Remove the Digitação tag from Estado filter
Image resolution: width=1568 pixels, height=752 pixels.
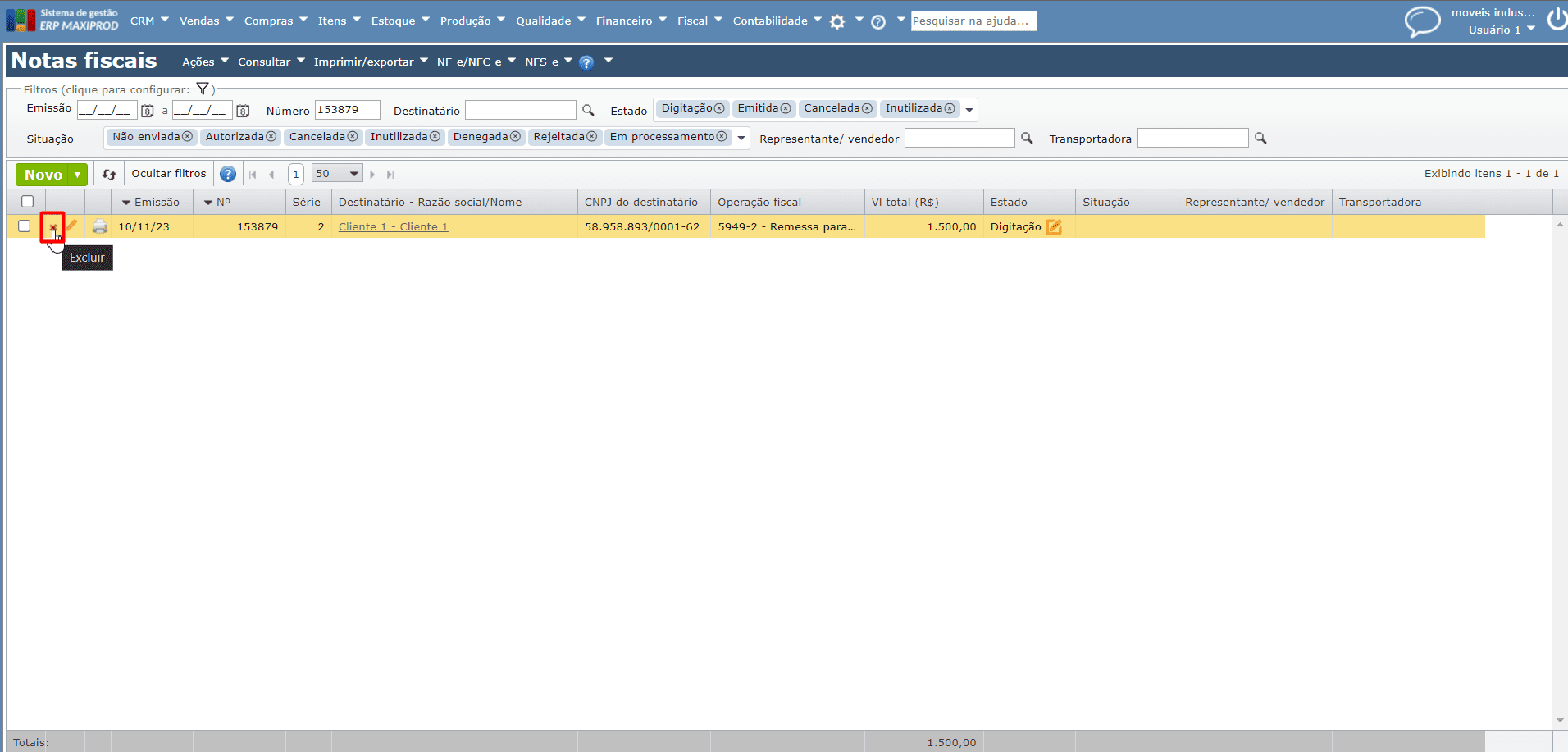point(719,108)
